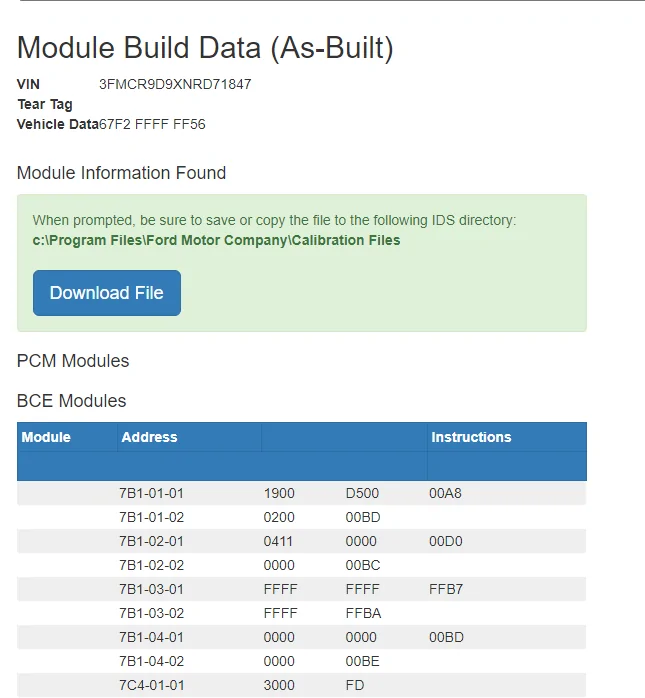This screenshot has height=698, width=645.
Task: Click the Download File button
Action: coord(106,293)
